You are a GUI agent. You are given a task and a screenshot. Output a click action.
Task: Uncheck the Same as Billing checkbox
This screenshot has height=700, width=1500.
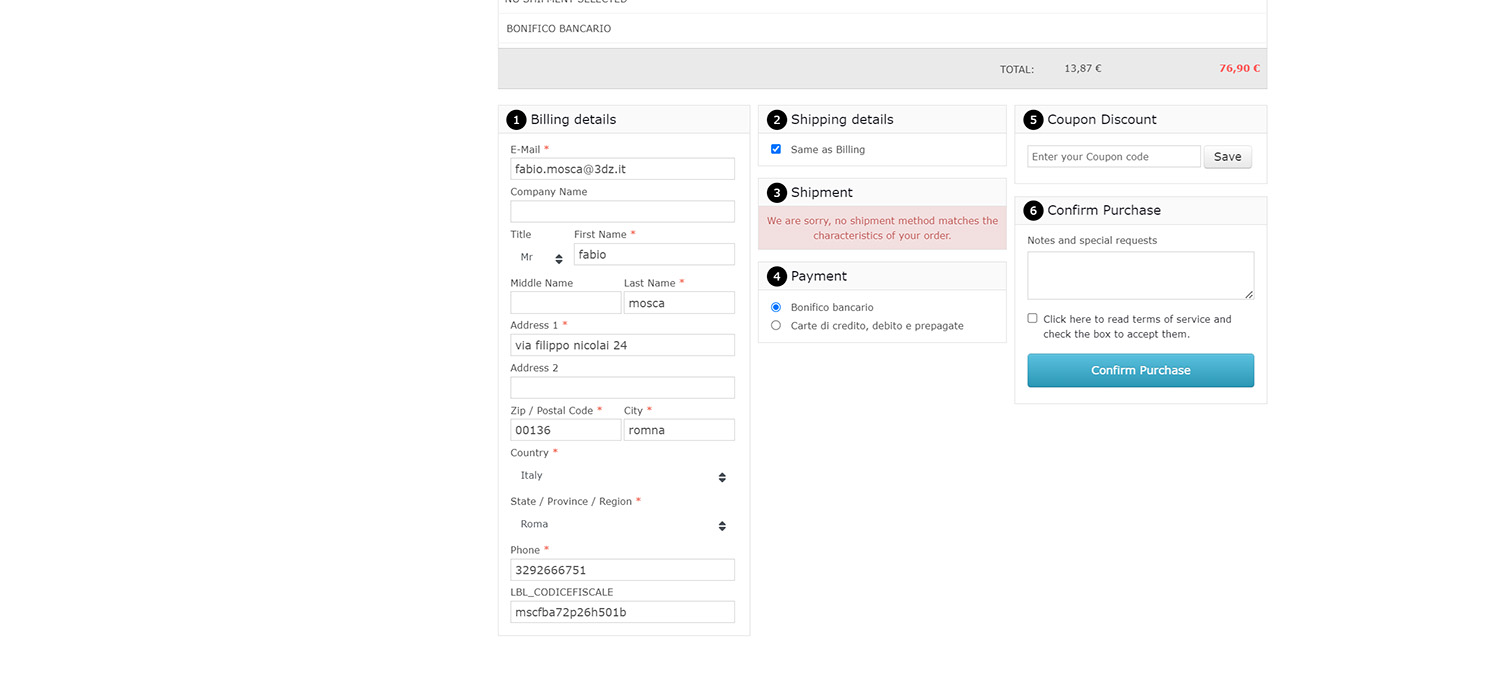[x=776, y=149]
